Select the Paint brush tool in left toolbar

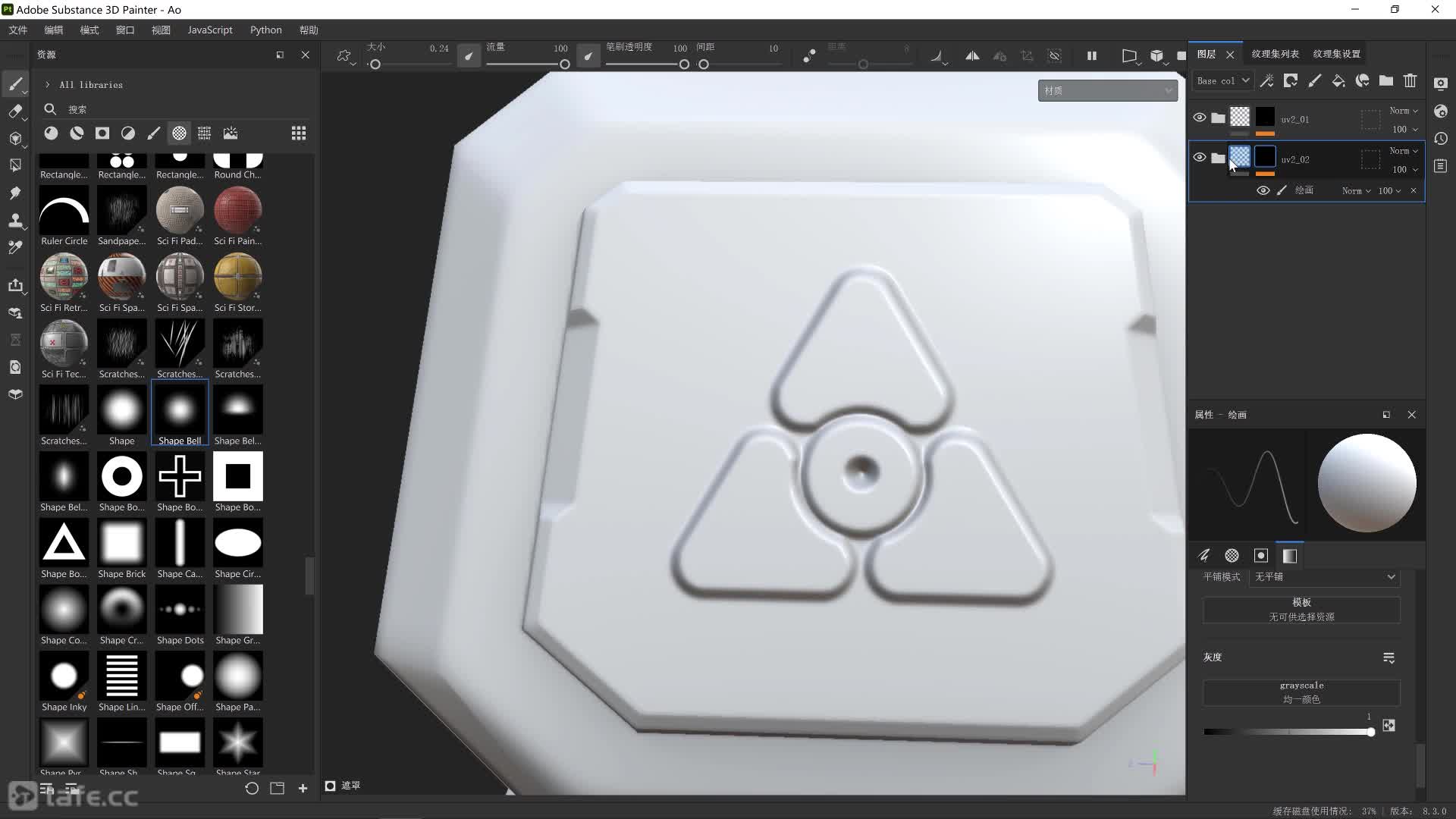tap(15, 83)
